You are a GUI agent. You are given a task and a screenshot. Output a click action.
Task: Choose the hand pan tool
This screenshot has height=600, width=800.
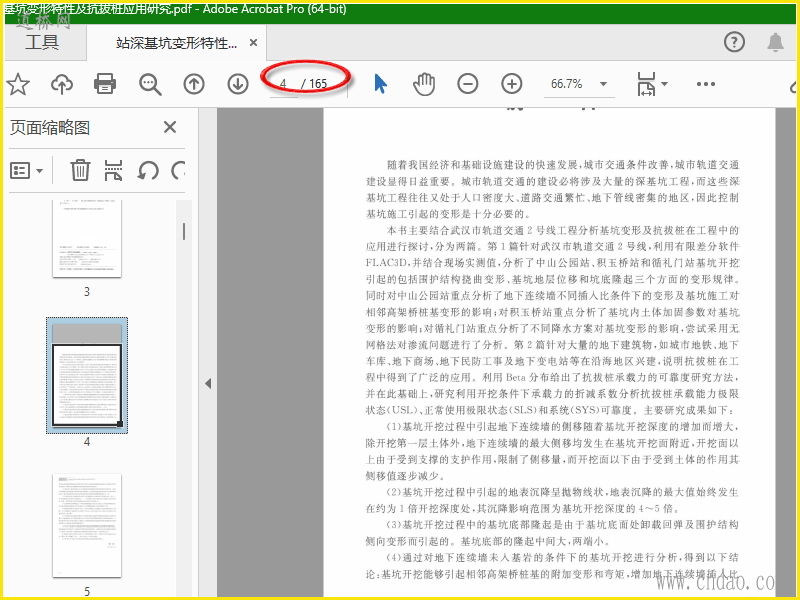click(424, 84)
